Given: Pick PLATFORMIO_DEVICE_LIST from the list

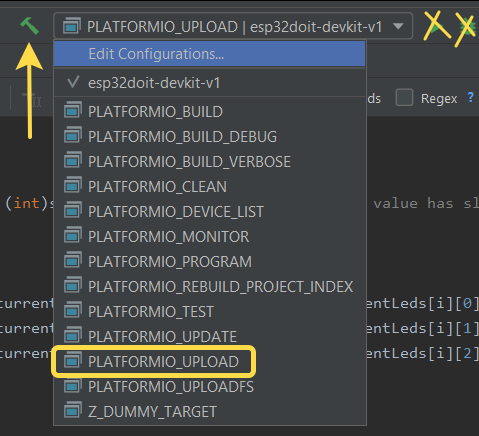Looking at the screenshot, I should (x=209, y=211).
